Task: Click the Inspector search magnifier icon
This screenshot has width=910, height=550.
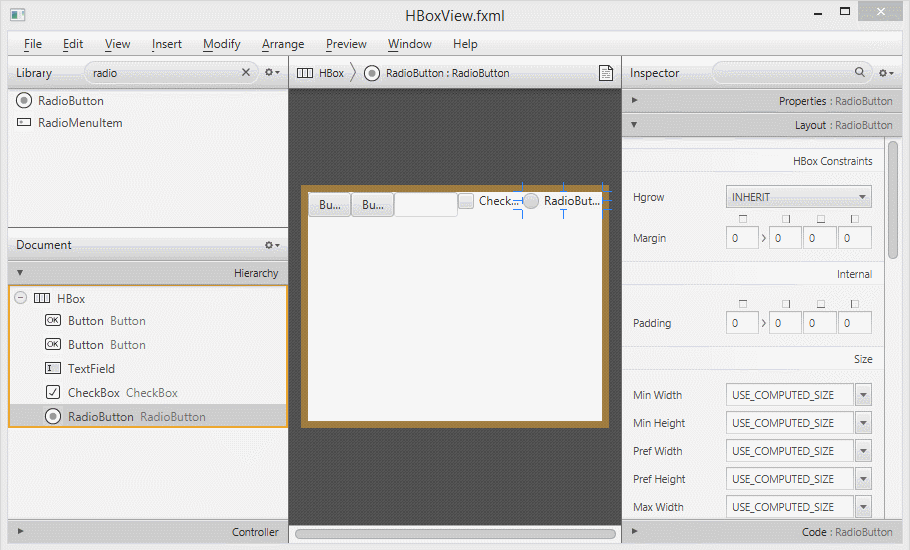Action: tap(860, 72)
